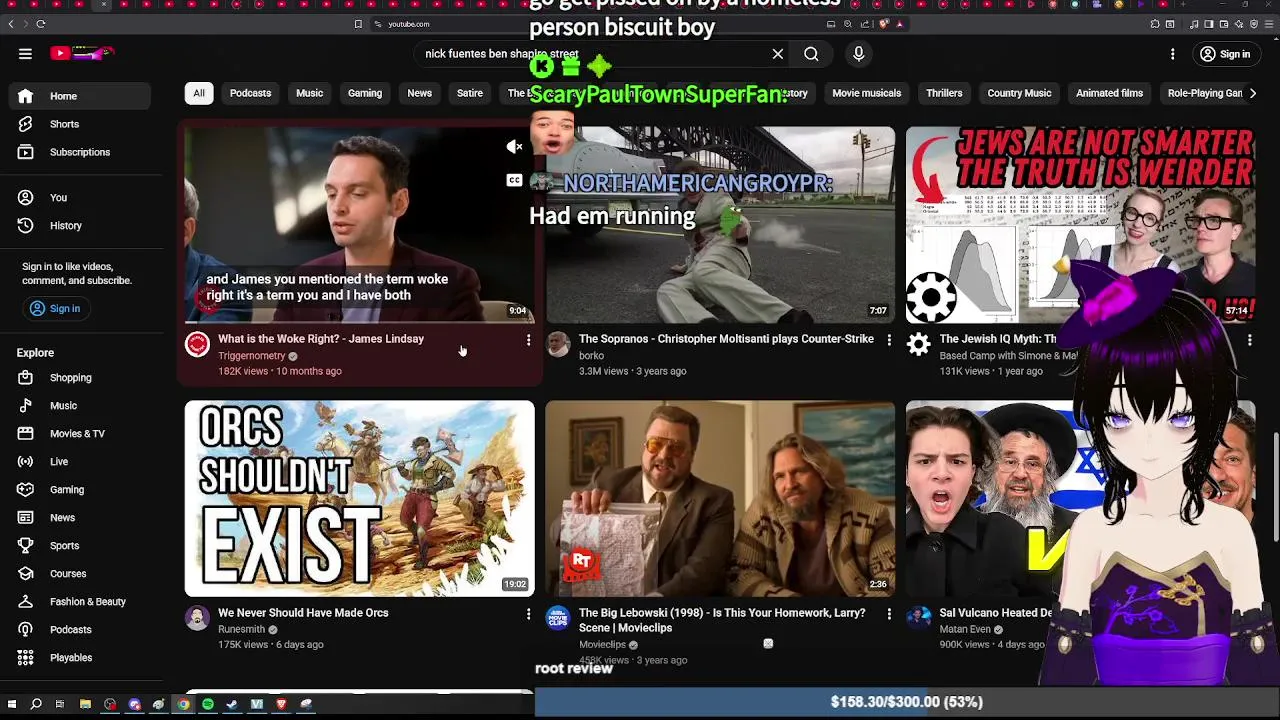The width and height of the screenshot is (1280, 720).
Task: Select the Thrillers filter chip
Action: pyautogui.click(x=944, y=93)
